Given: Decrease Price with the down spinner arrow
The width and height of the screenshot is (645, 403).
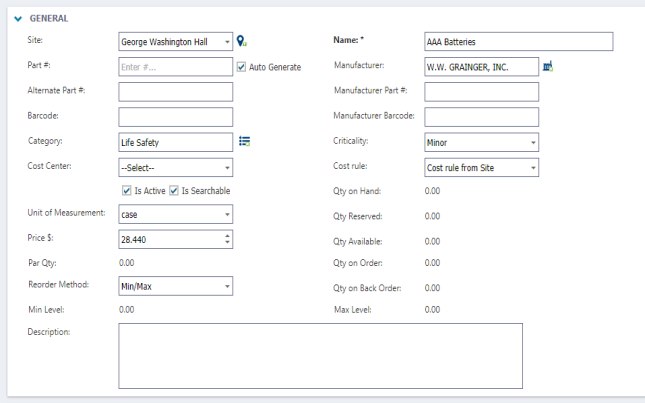Looking at the screenshot, I should (227, 243).
